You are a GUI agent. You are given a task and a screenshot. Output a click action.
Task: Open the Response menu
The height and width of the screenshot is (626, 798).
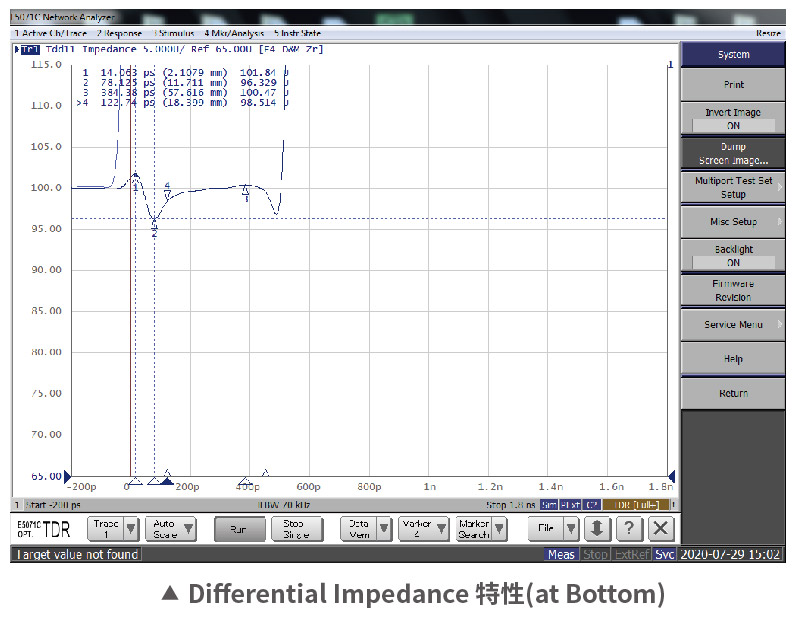119,33
